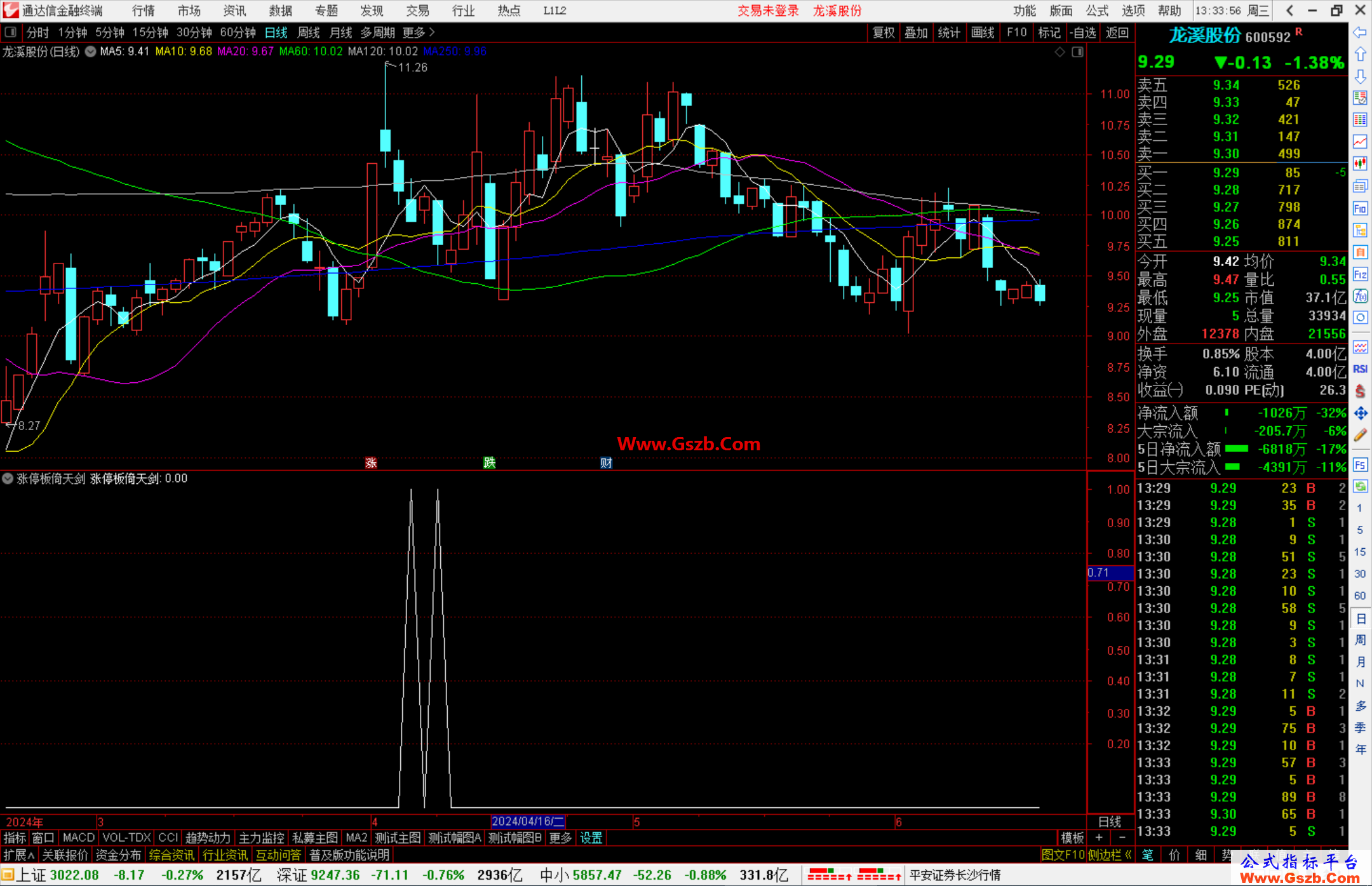The image size is (1372, 886).
Task: Select the candlestick chart sidebar icon
Action: [x=1360, y=163]
